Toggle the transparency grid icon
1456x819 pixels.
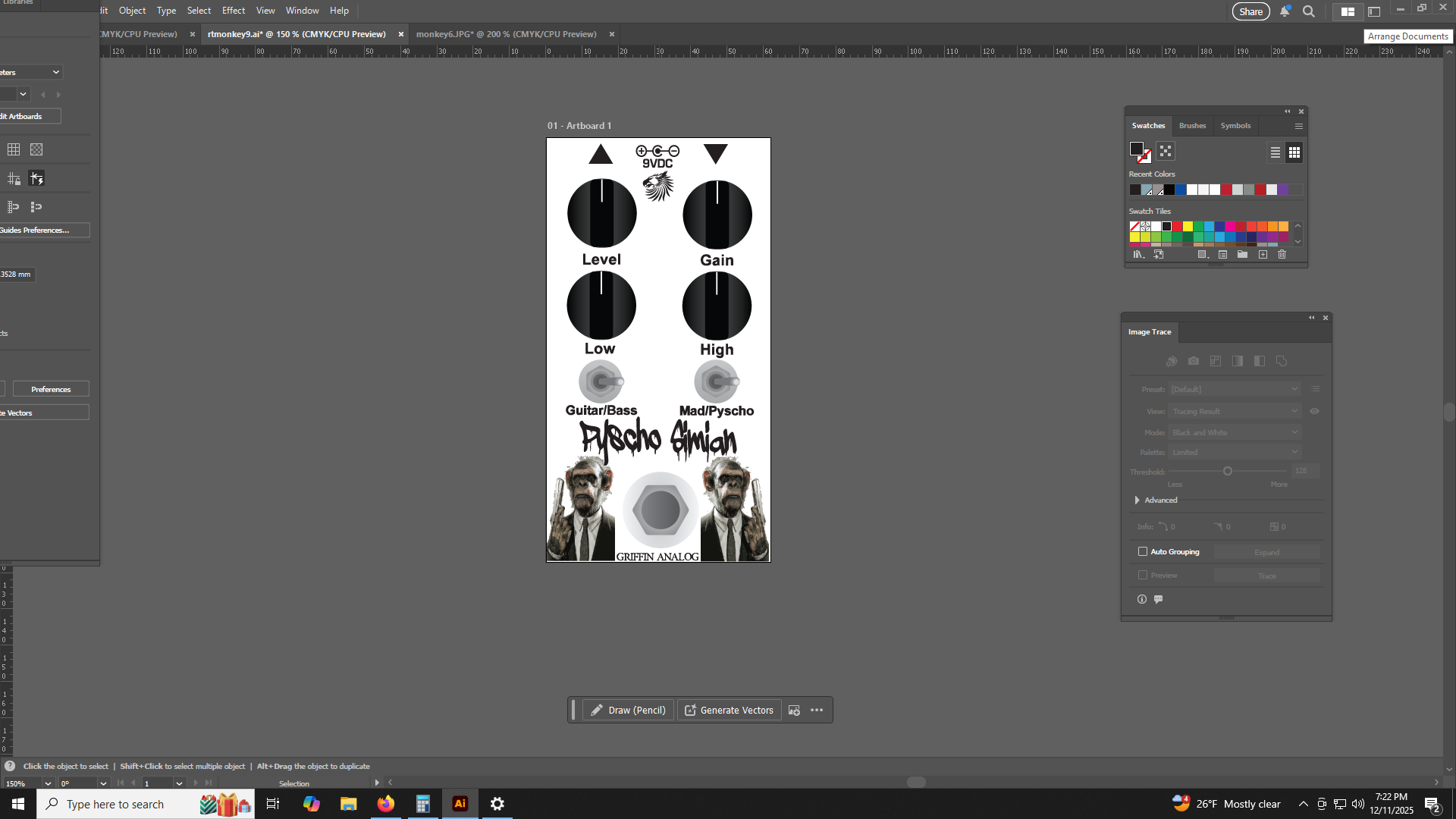point(36,149)
